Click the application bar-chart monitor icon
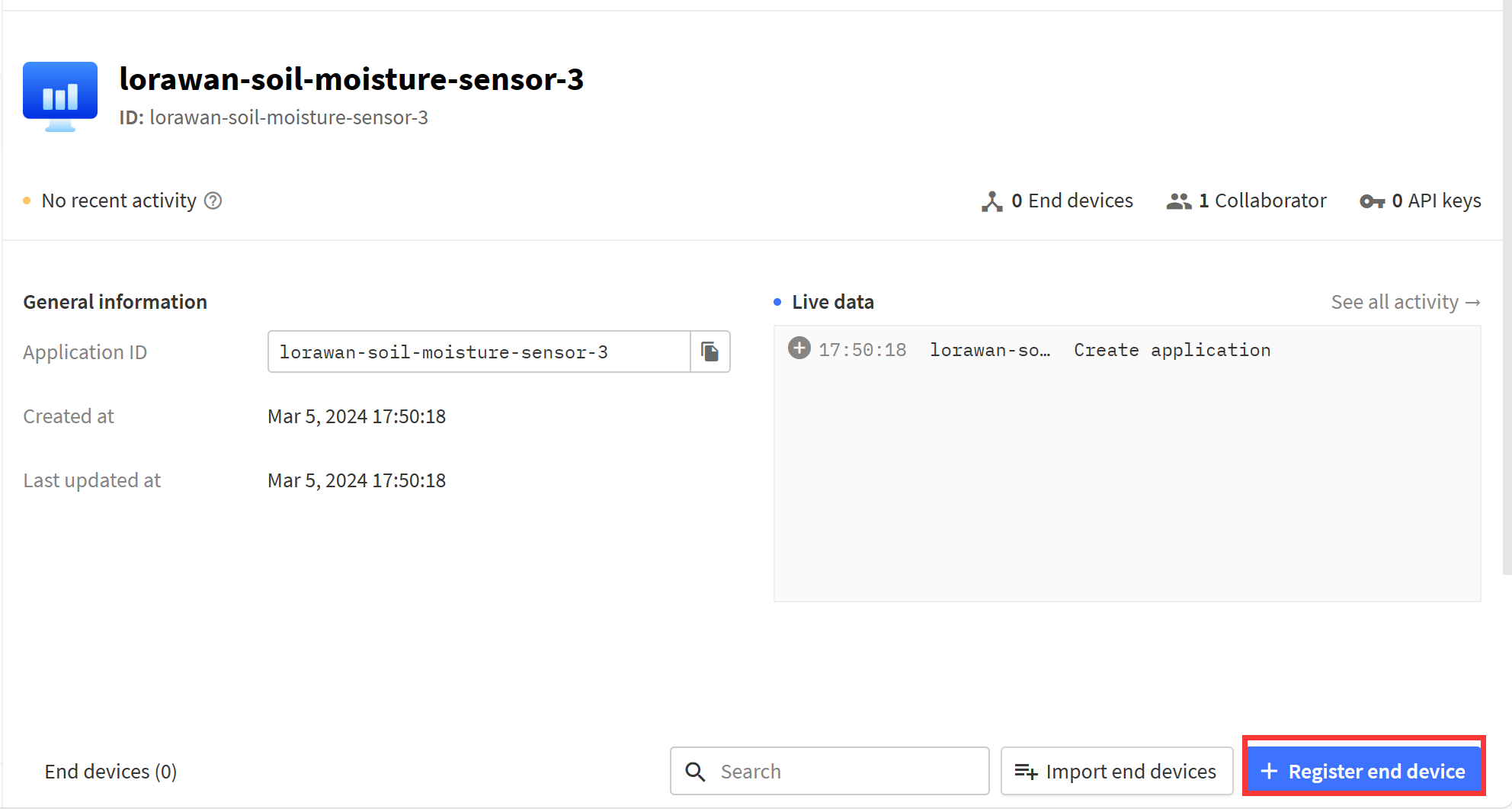 pyautogui.click(x=60, y=97)
